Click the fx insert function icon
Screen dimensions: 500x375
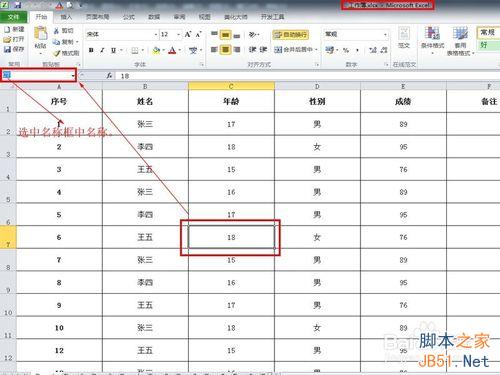point(109,76)
